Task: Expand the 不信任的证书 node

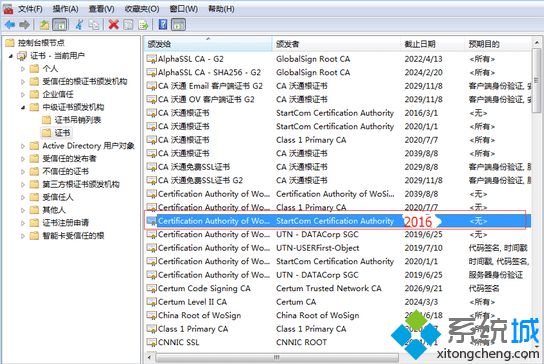Action: click(x=23, y=172)
